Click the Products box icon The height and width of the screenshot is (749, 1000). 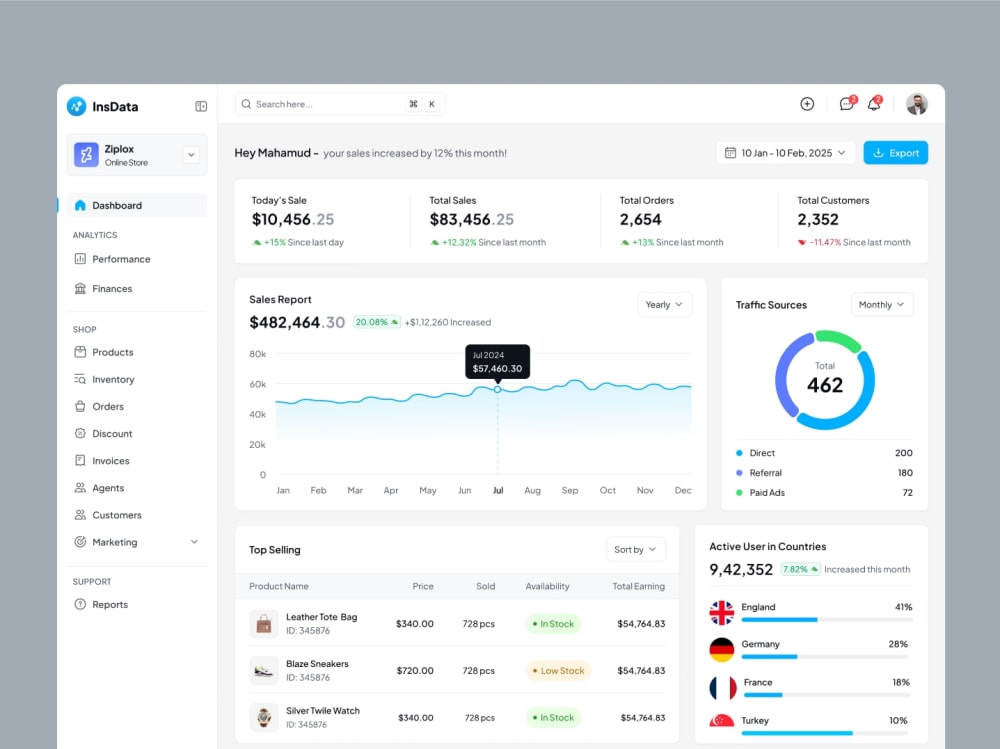click(80, 352)
